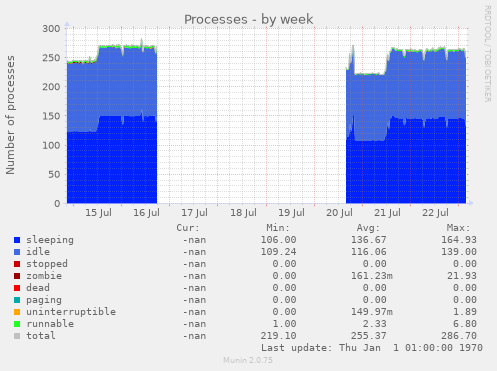
Task: Click the 'Number of processes' axis label
Action: point(10,115)
